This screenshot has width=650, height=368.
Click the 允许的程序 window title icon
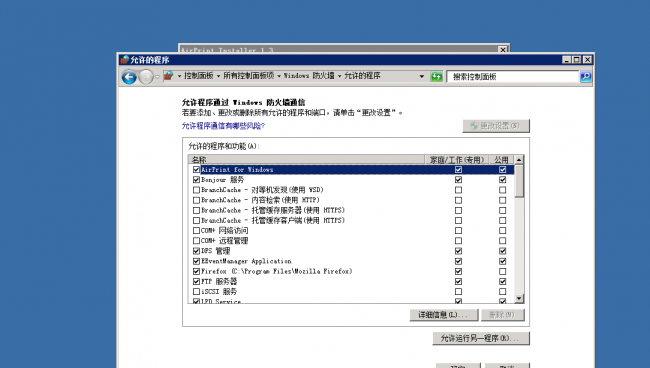pos(124,60)
